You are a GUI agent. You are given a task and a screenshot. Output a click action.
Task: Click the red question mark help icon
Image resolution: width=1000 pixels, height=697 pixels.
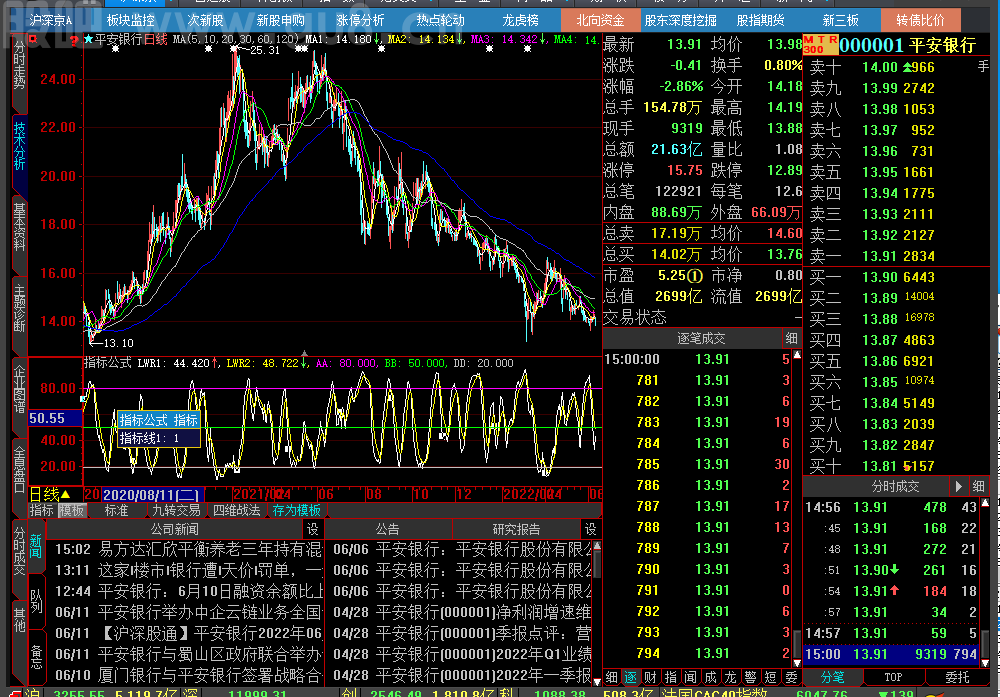click(x=74, y=41)
